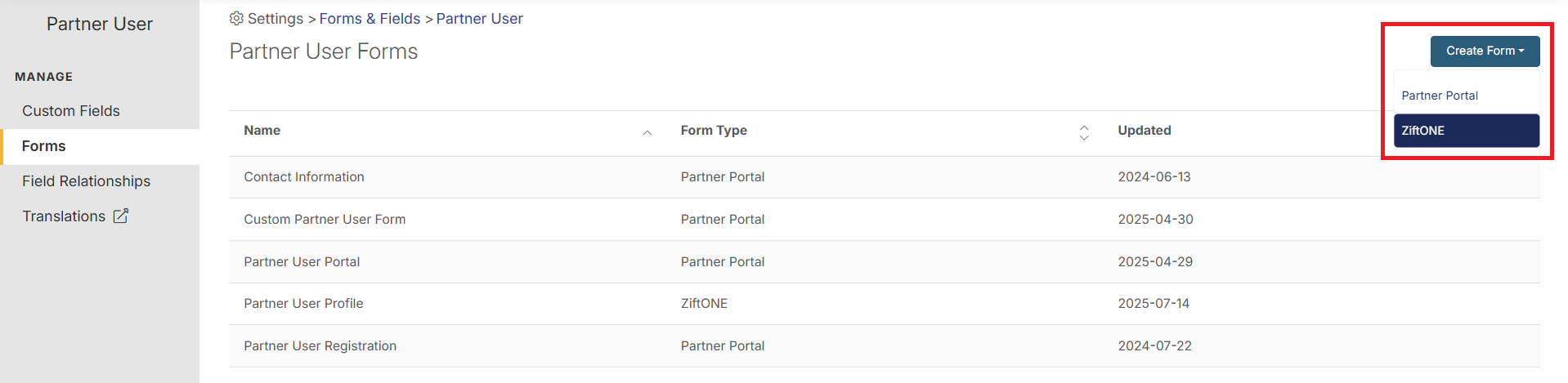
Task: Open the Create Form dropdown
Action: 1485,51
